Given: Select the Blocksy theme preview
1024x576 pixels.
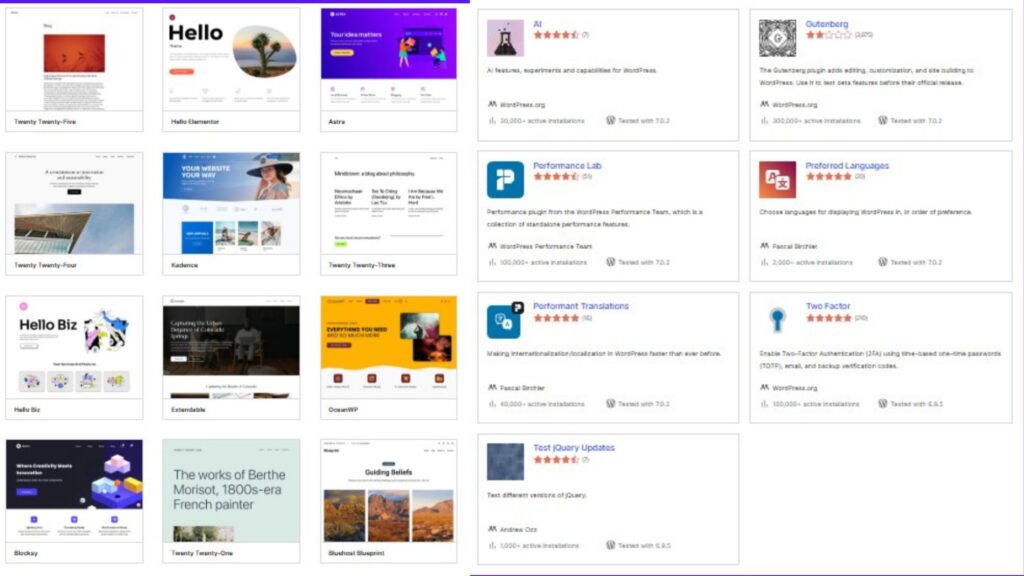Looking at the screenshot, I should tap(74, 491).
